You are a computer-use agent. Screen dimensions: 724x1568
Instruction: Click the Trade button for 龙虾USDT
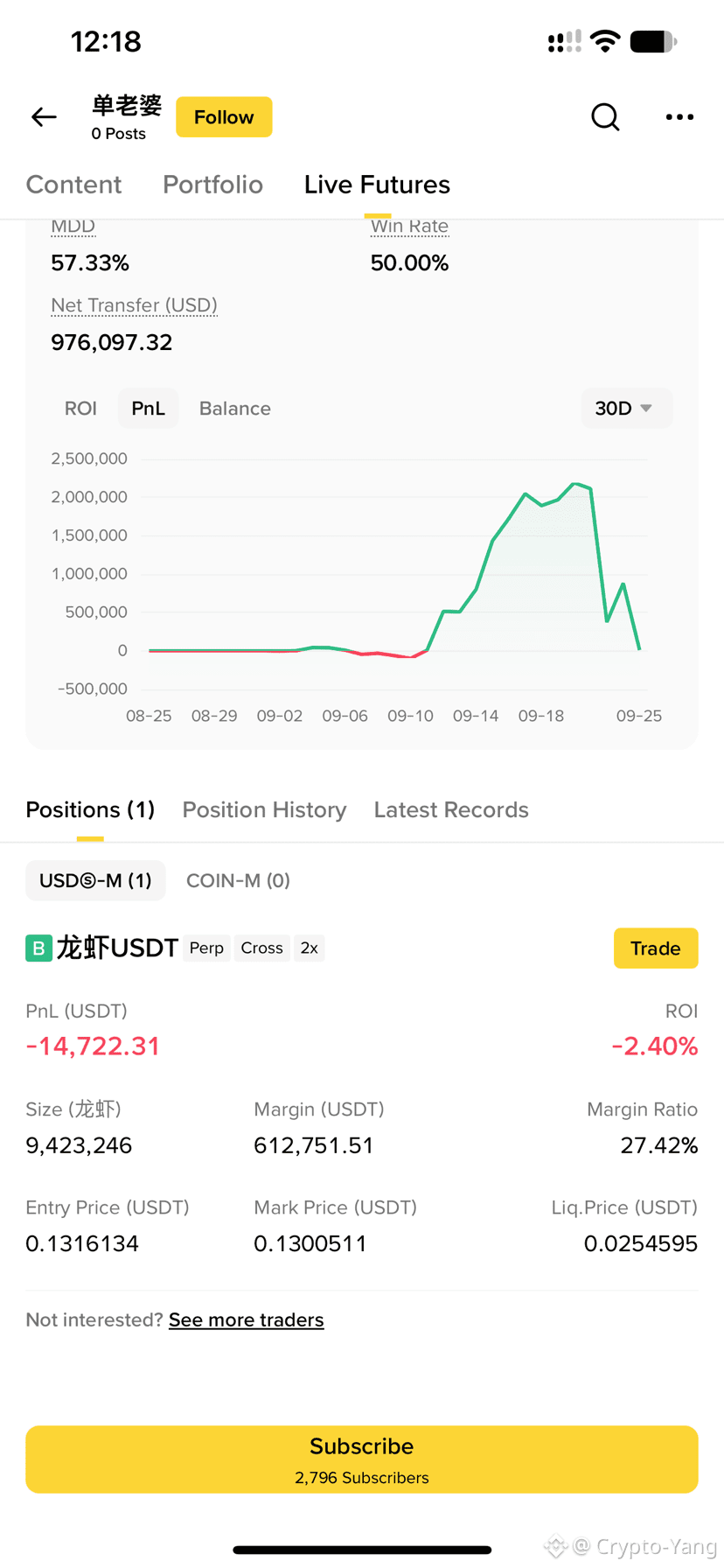656,948
